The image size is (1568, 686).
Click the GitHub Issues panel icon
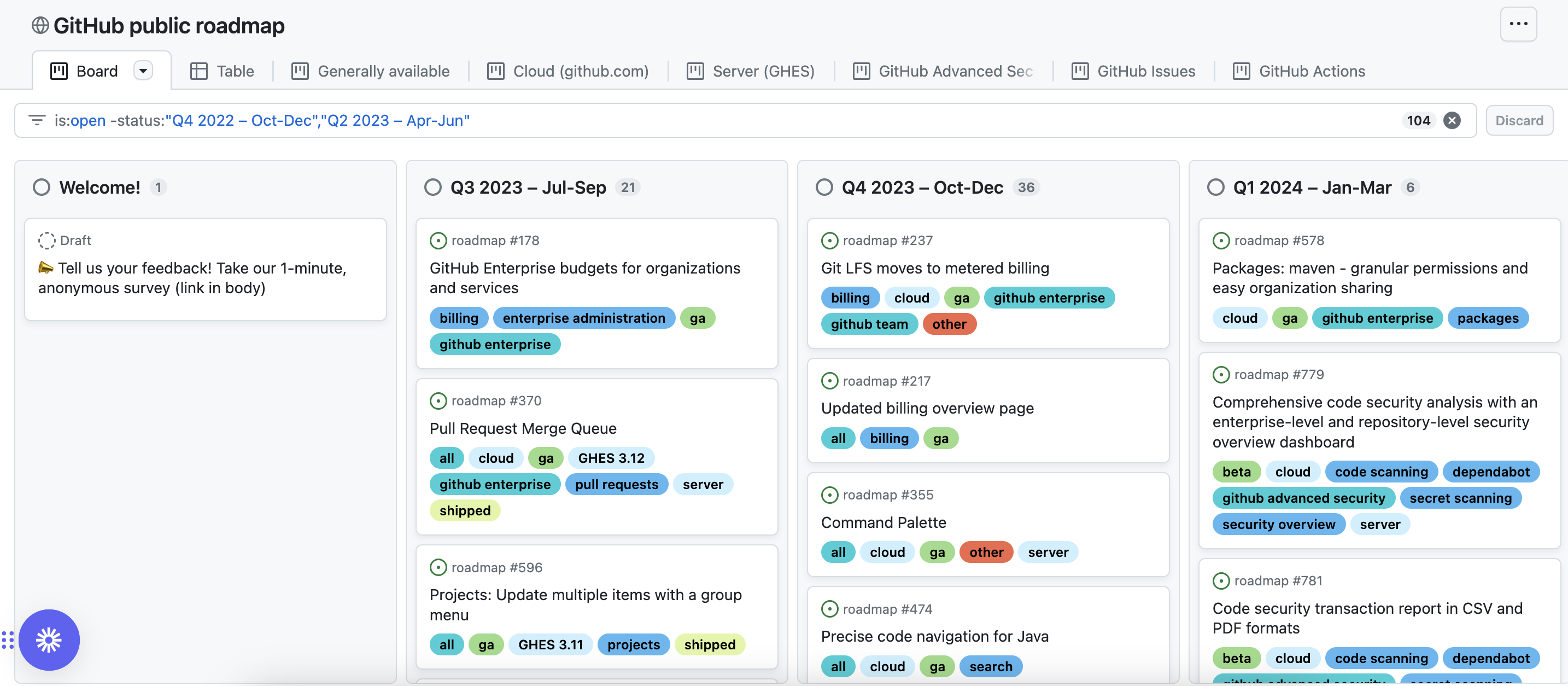coord(1080,70)
